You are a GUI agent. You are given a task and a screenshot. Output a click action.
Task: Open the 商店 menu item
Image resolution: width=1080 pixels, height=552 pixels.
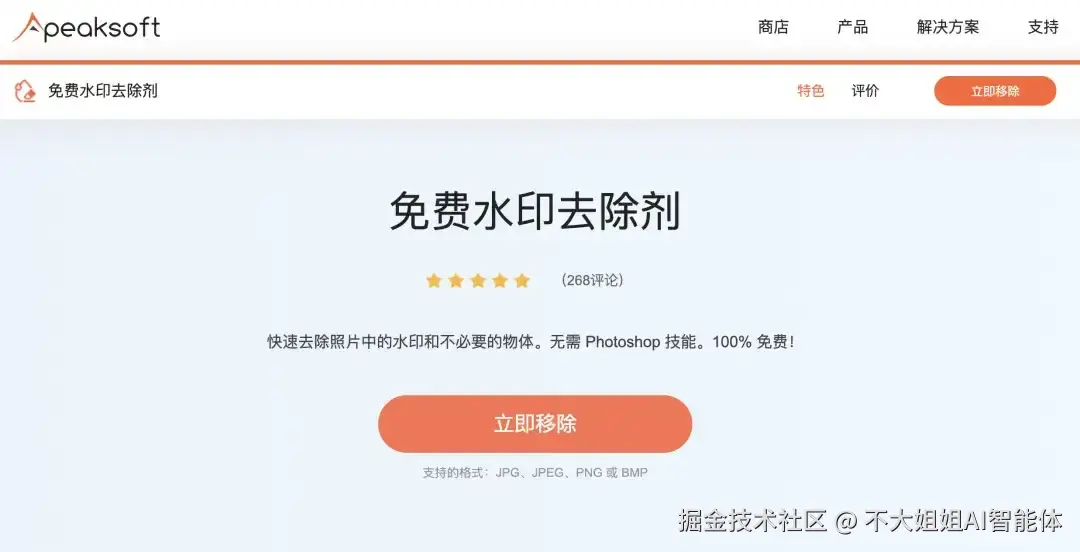773,27
